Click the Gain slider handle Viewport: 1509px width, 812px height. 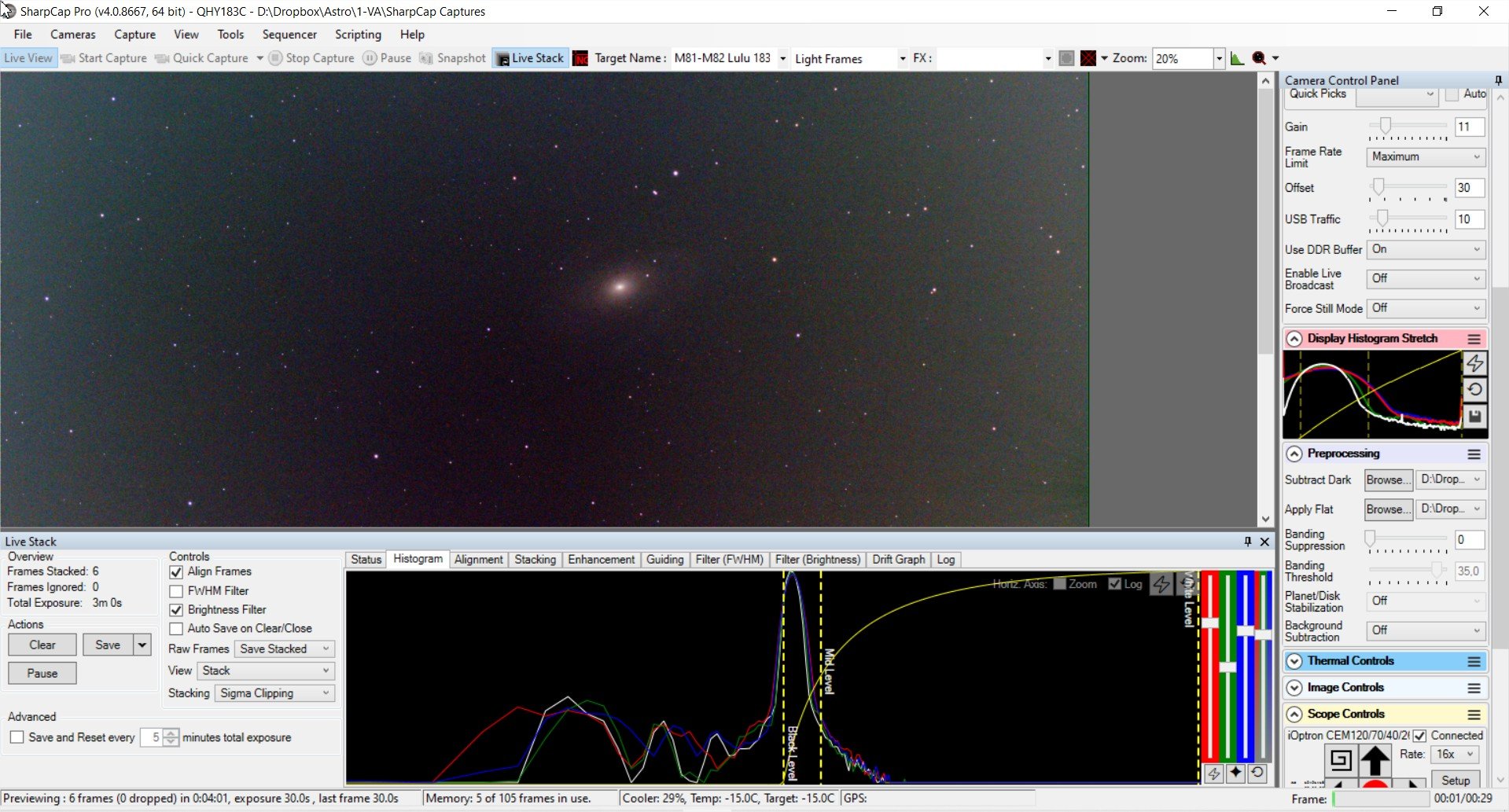pos(1386,126)
